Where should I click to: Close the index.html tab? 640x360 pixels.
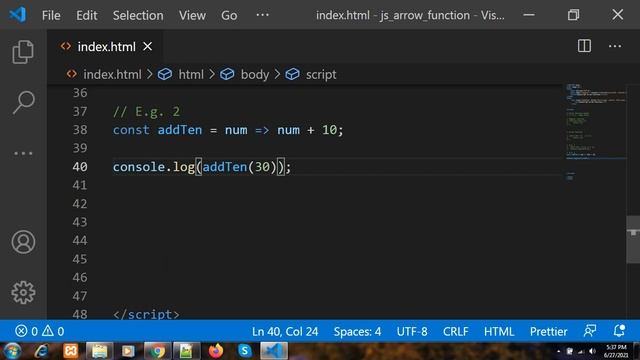(x=148, y=47)
